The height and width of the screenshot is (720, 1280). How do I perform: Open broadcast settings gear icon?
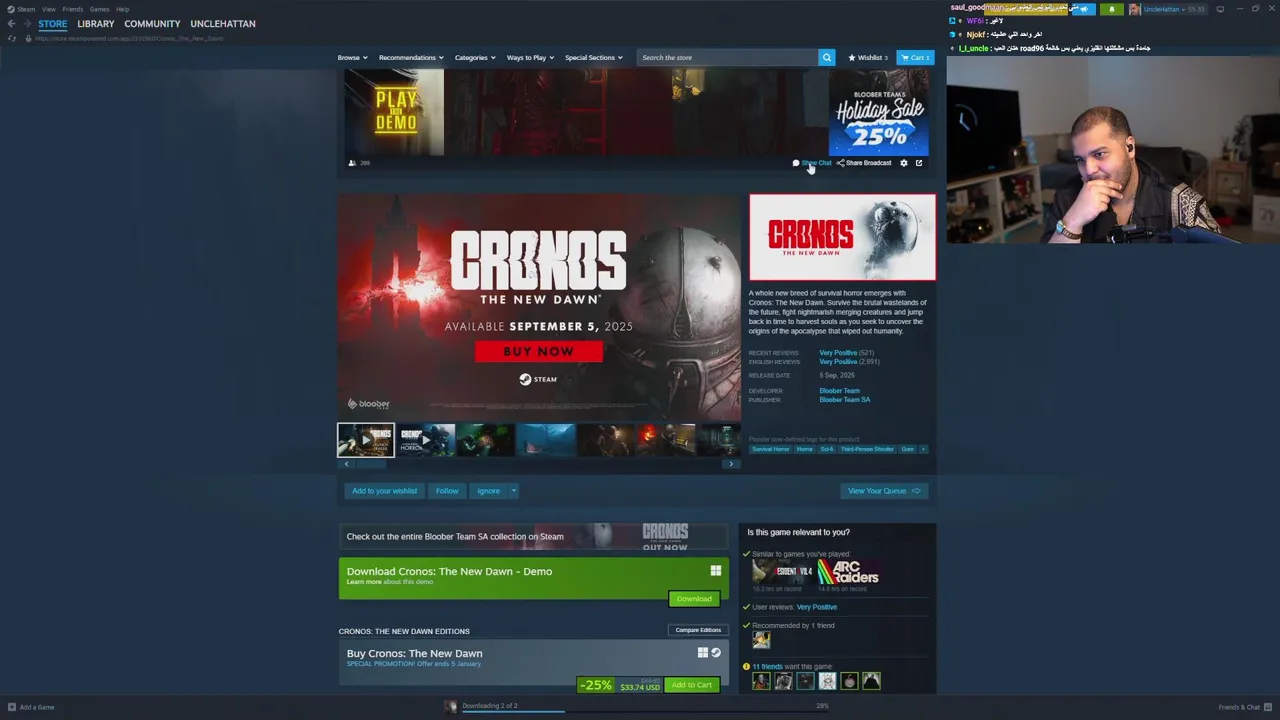(904, 163)
